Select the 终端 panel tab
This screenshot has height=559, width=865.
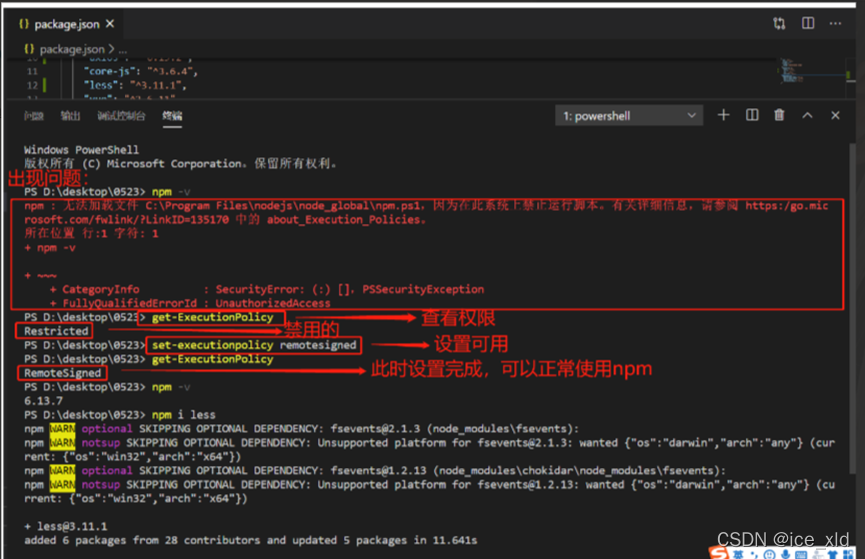(172, 116)
